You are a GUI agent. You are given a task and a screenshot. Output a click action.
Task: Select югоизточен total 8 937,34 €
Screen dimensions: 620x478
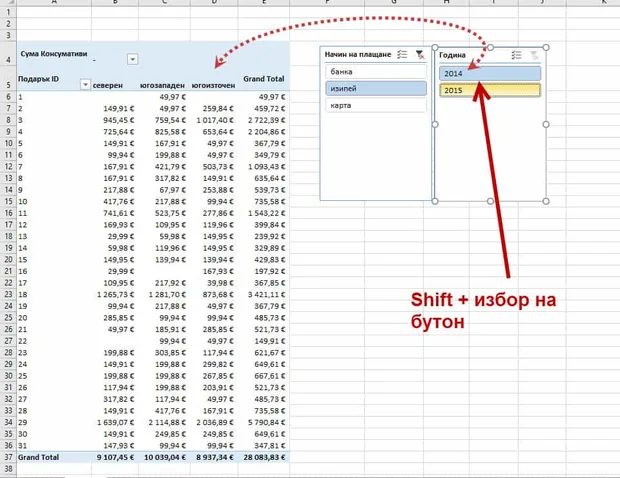[x=214, y=457]
